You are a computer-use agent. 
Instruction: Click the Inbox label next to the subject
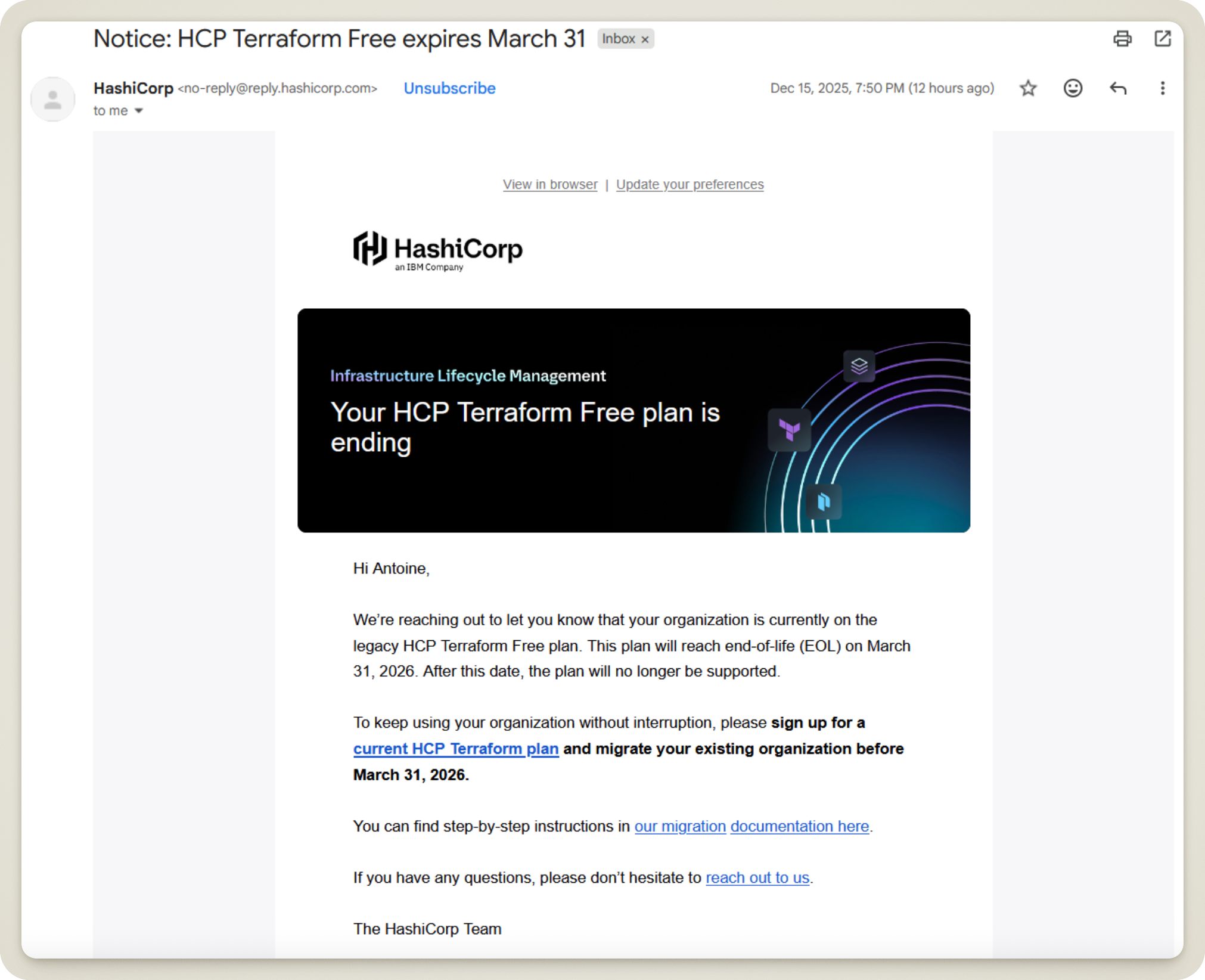tap(619, 39)
